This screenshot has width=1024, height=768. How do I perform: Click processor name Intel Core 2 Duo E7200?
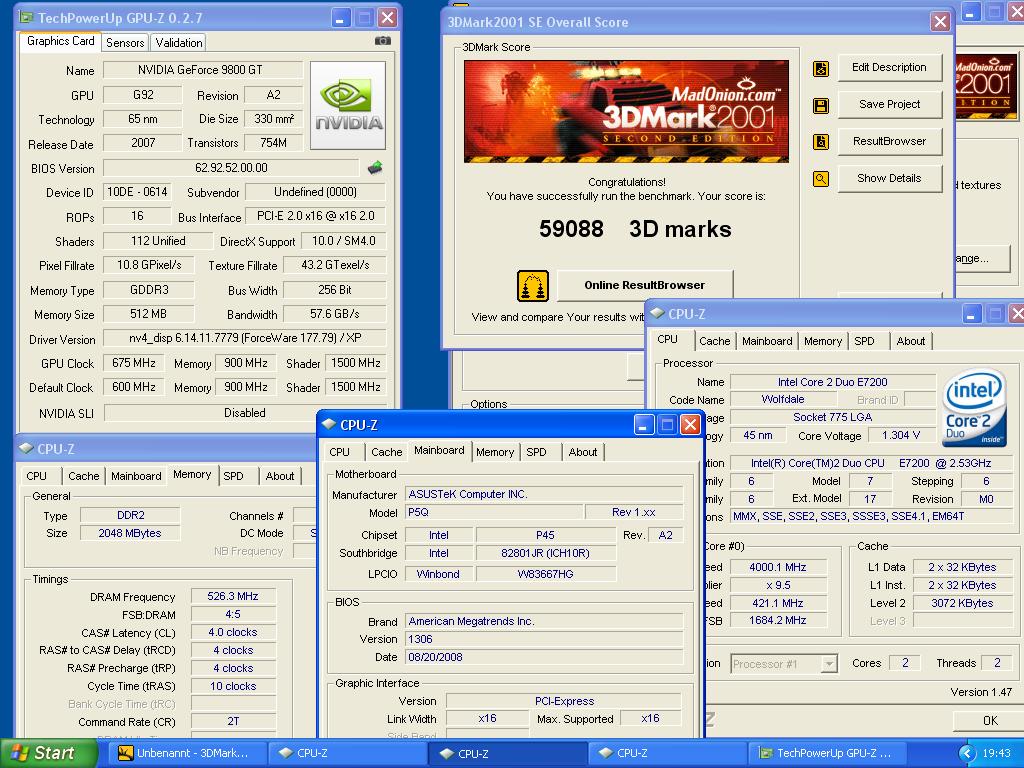[x=832, y=382]
